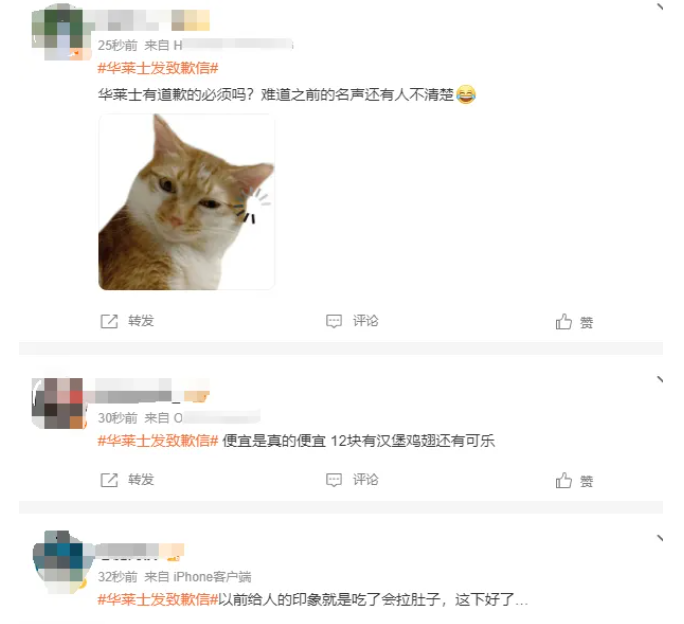Open the second poster's avatar profile

tap(59, 403)
